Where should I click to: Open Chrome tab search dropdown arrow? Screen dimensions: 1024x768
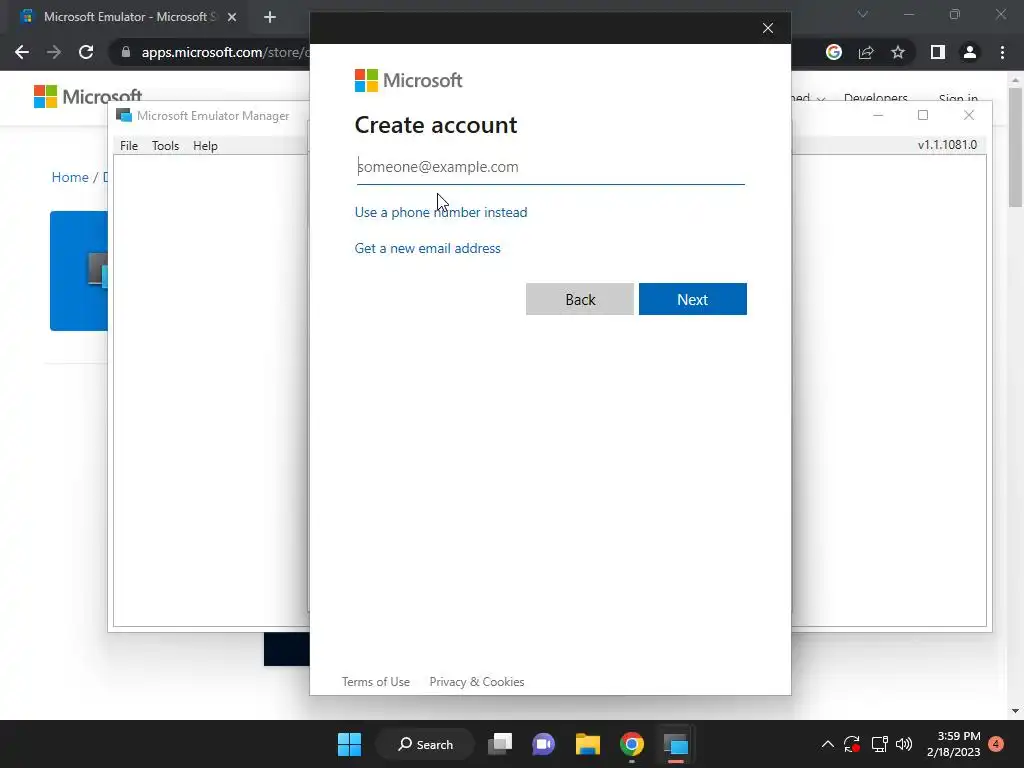[x=863, y=14]
